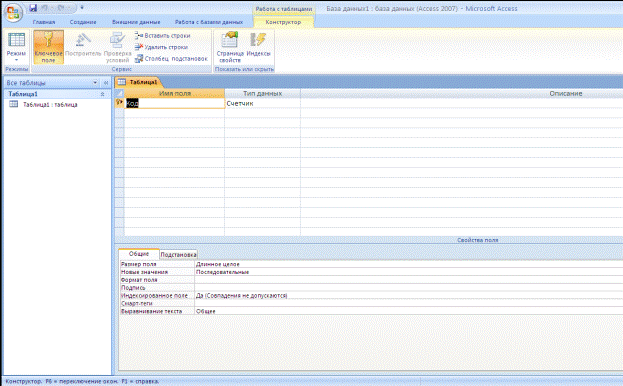This screenshot has width=623, height=386.
Task: Click the Office button logo
Action: [13, 13]
